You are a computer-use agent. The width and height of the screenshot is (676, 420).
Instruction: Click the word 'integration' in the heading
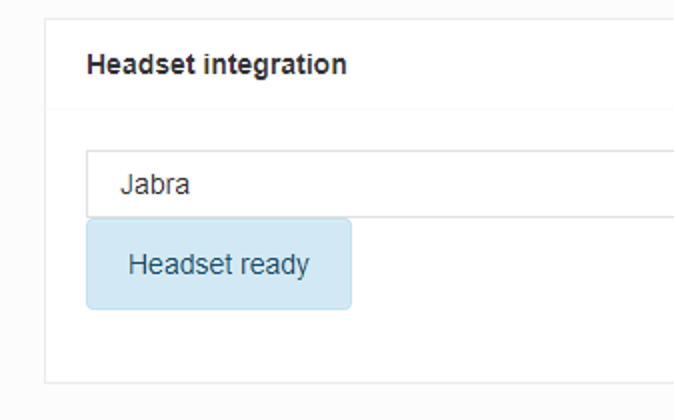pos(275,66)
